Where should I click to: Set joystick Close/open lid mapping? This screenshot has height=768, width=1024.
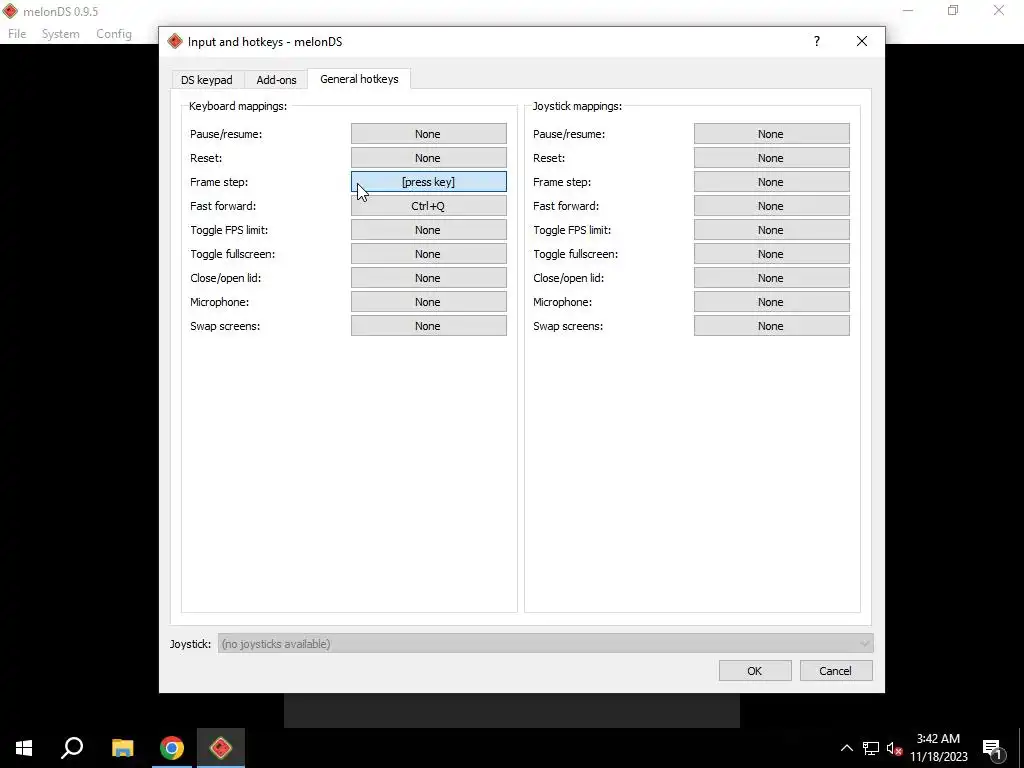771,278
